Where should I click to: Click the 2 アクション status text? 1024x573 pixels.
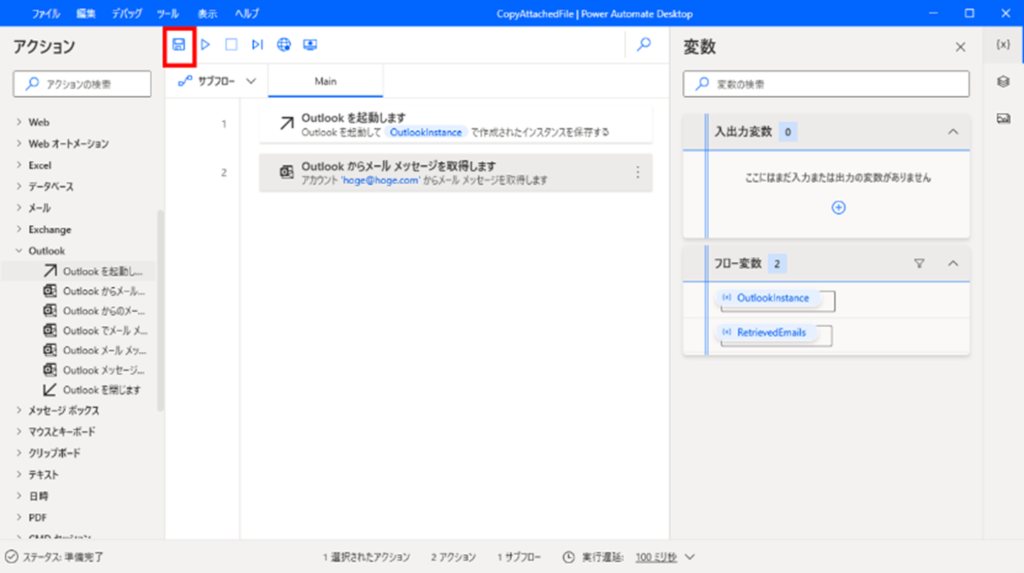[453, 557]
